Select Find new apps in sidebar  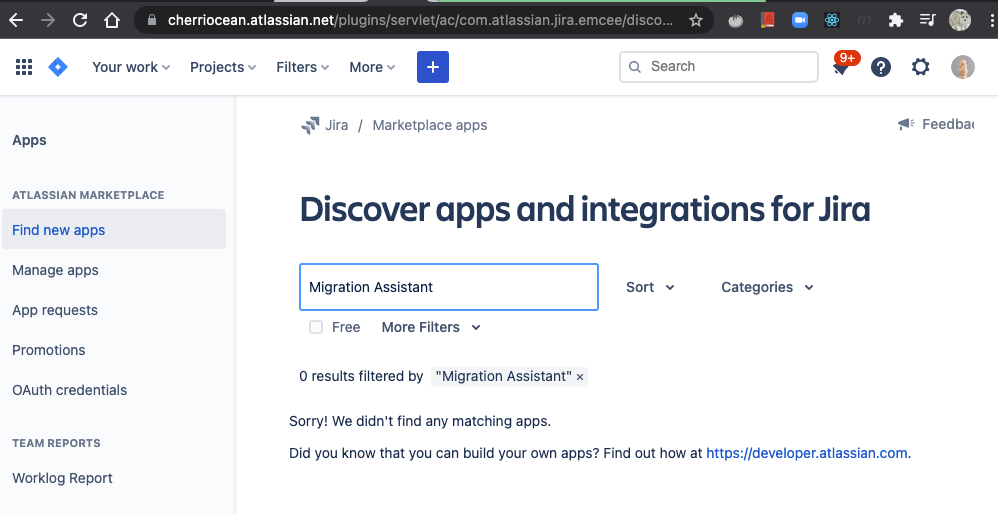pyautogui.click(x=114, y=230)
